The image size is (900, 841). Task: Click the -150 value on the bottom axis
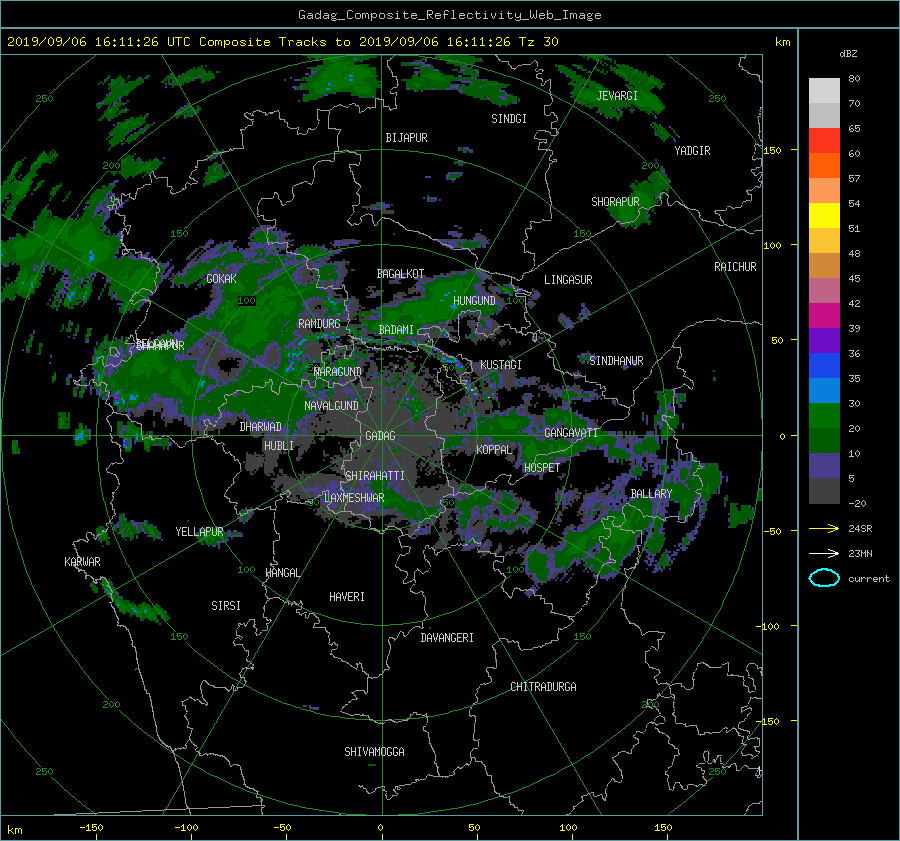pyautogui.click(x=91, y=828)
